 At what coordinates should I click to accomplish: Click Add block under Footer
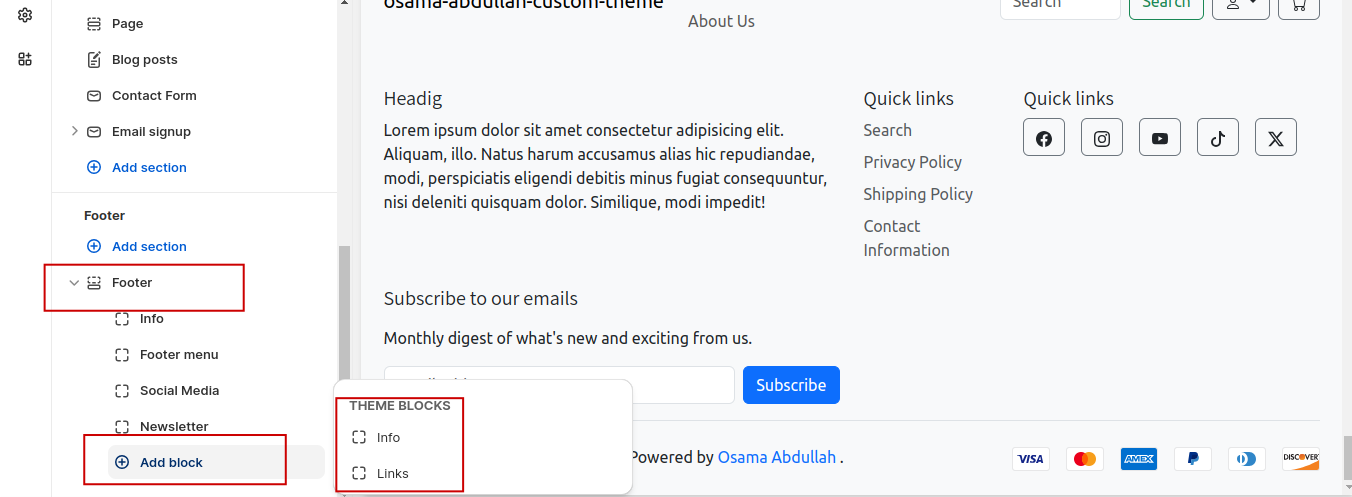(171, 462)
